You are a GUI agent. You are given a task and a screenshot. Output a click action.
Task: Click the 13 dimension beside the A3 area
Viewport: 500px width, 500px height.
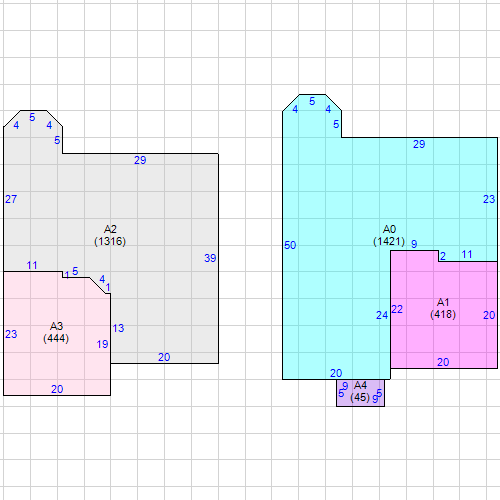point(118,328)
